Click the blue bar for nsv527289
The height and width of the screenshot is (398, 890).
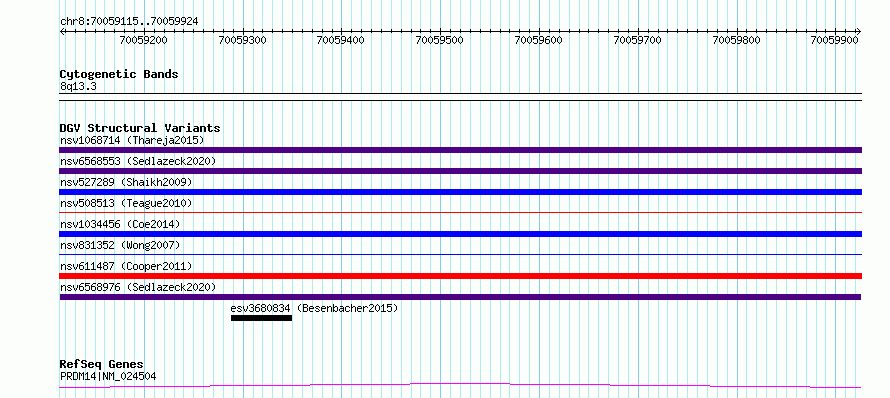(460, 192)
